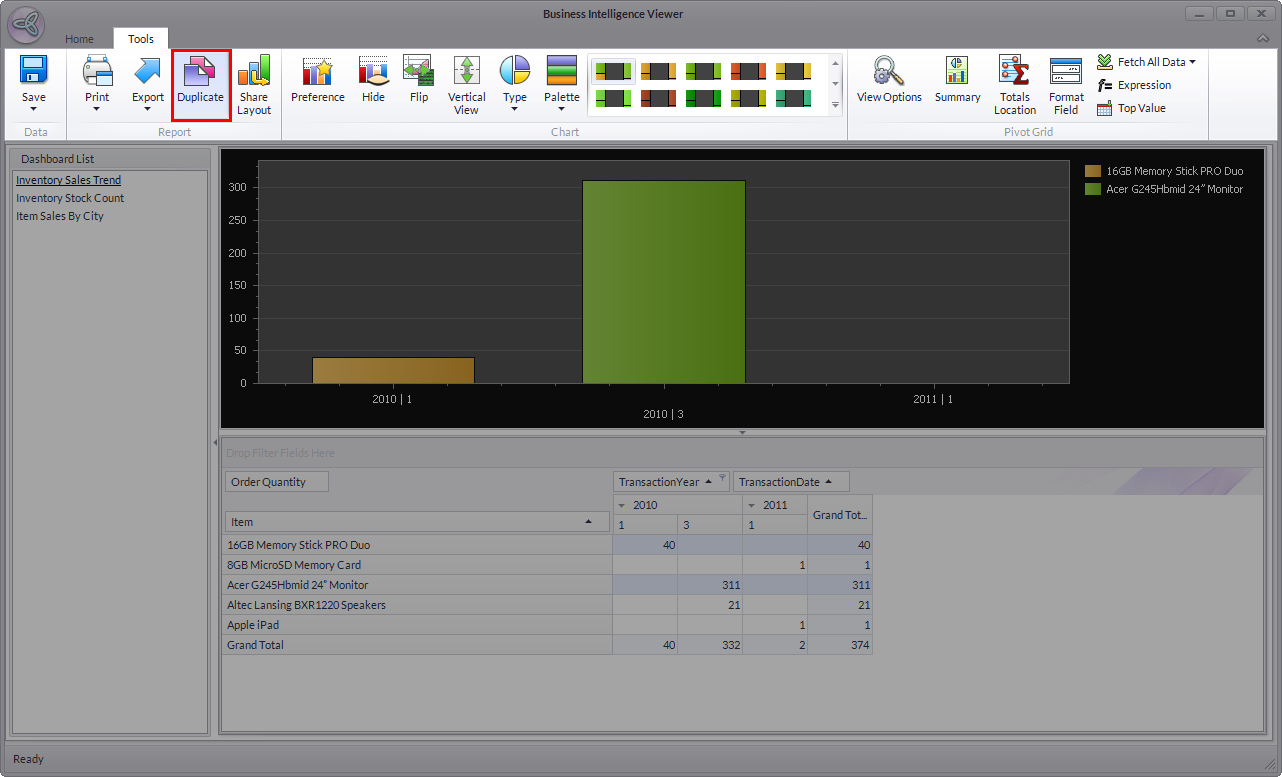
Task: Expand Fetch All Data dropdown
Action: pyautogui.click(x=1192, y=62)
